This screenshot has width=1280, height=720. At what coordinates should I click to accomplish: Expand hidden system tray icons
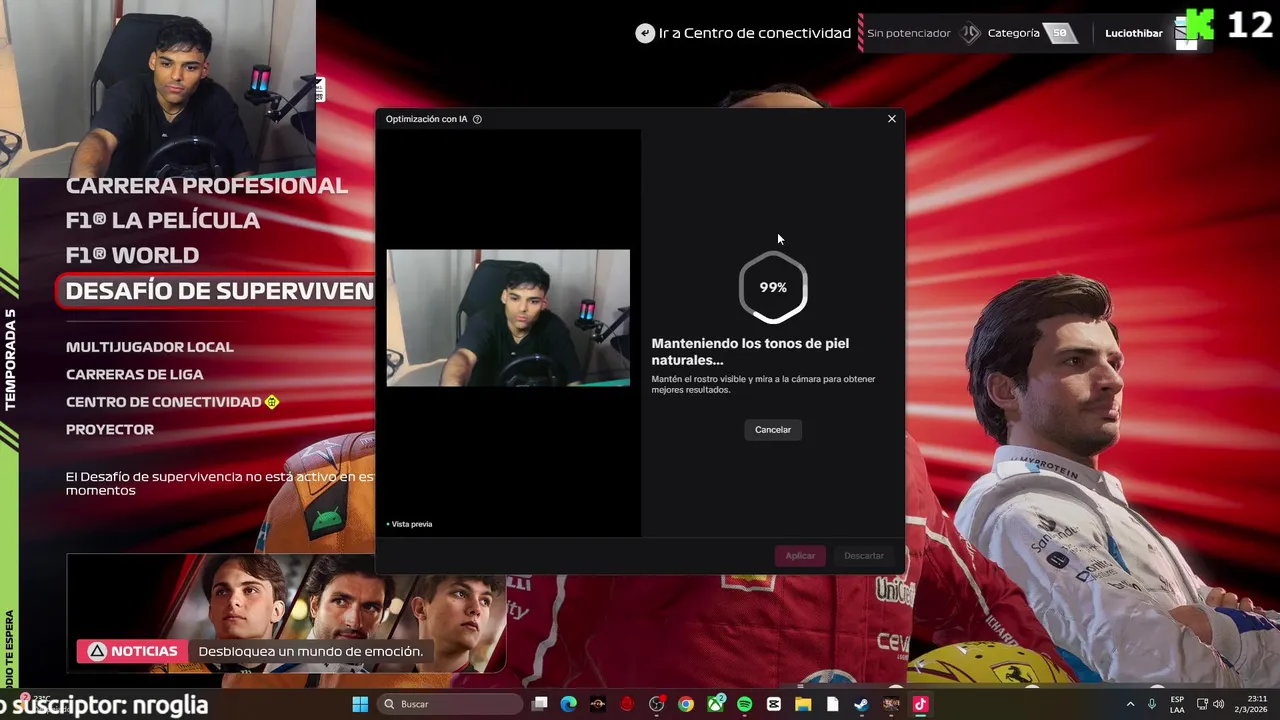(1130, 704)
